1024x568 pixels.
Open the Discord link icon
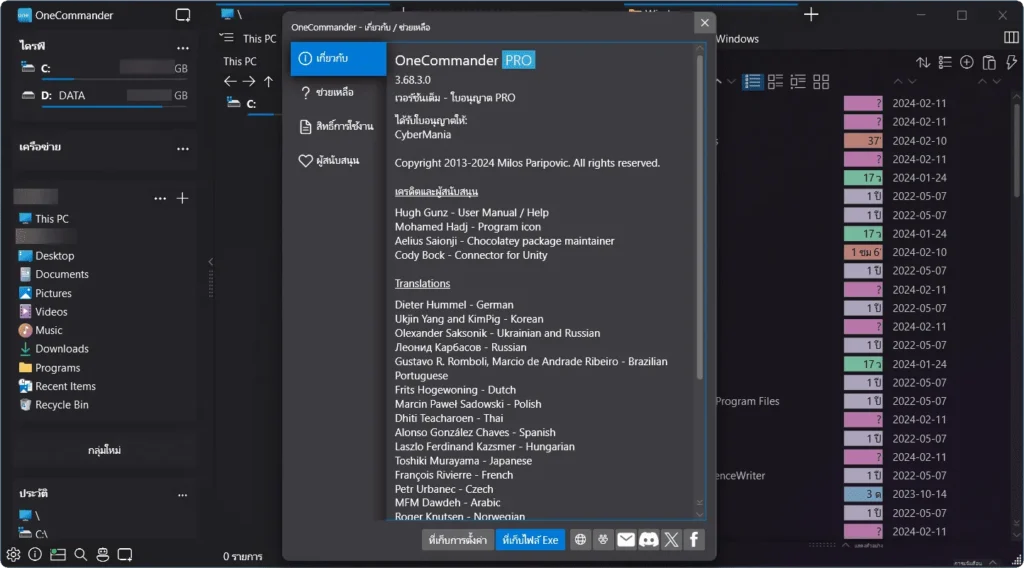pyautogui.click(x=649, y=539)
